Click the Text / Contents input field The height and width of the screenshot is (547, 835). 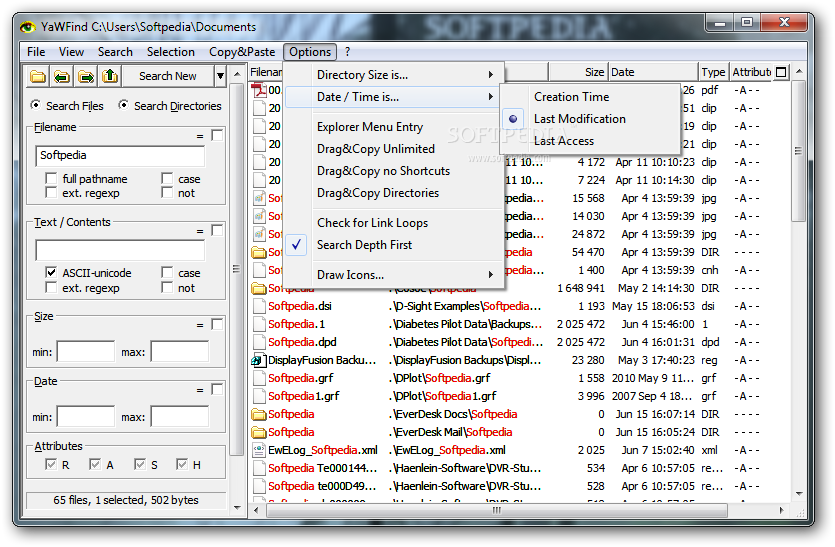120,250
